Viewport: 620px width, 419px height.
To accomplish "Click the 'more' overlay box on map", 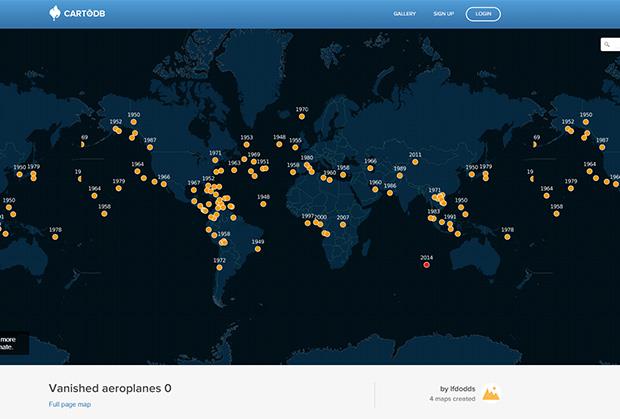I will point(8,343).
